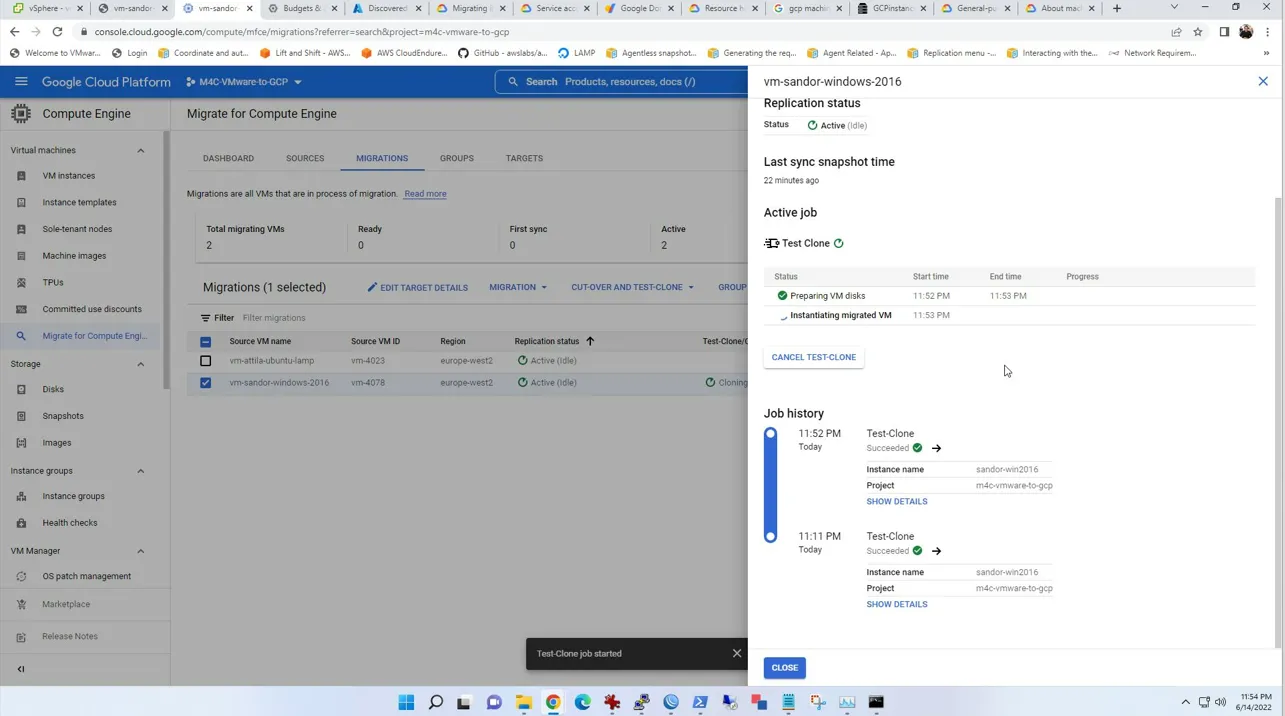Viewport: 1285px width, 716px height.
Task: Open the M4C-VMware-to-GCP project selector
Action: coord(244,82)
